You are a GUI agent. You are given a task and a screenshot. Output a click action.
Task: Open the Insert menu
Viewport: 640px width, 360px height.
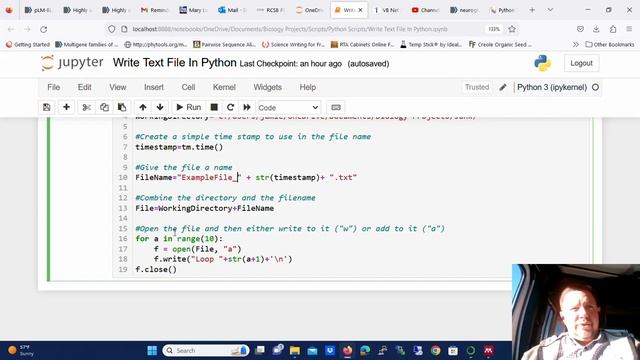coord(154,87)
